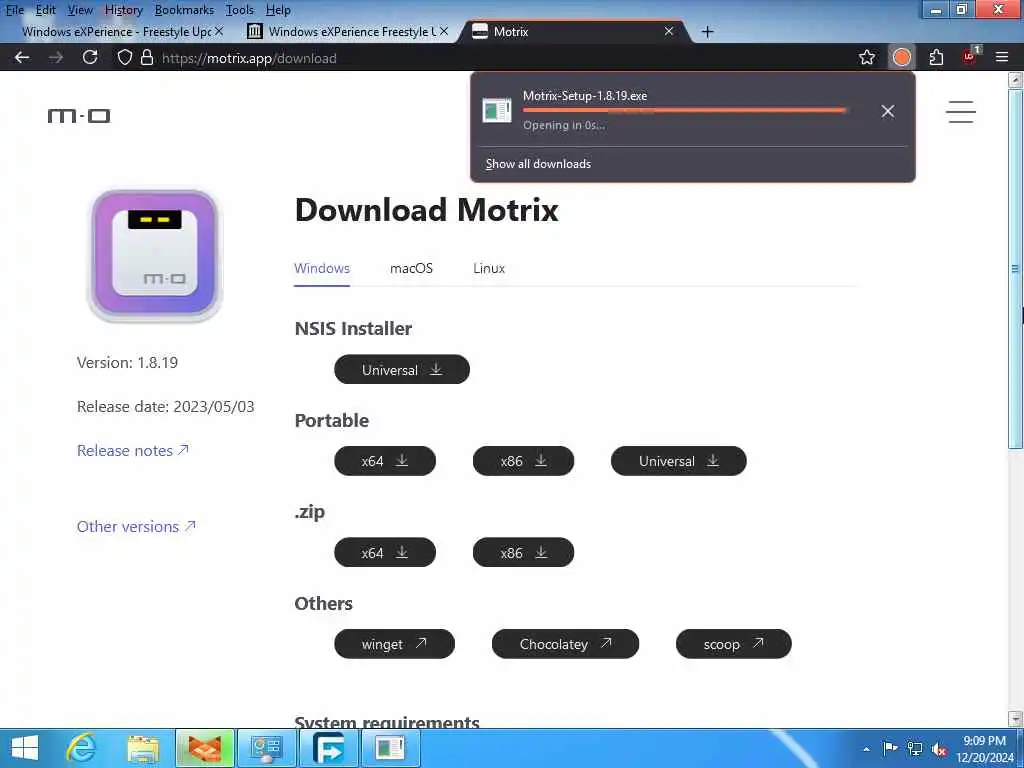The image size is (1024, 768).
Task: Open File Explorer from the taskbar
Action: 143,748
